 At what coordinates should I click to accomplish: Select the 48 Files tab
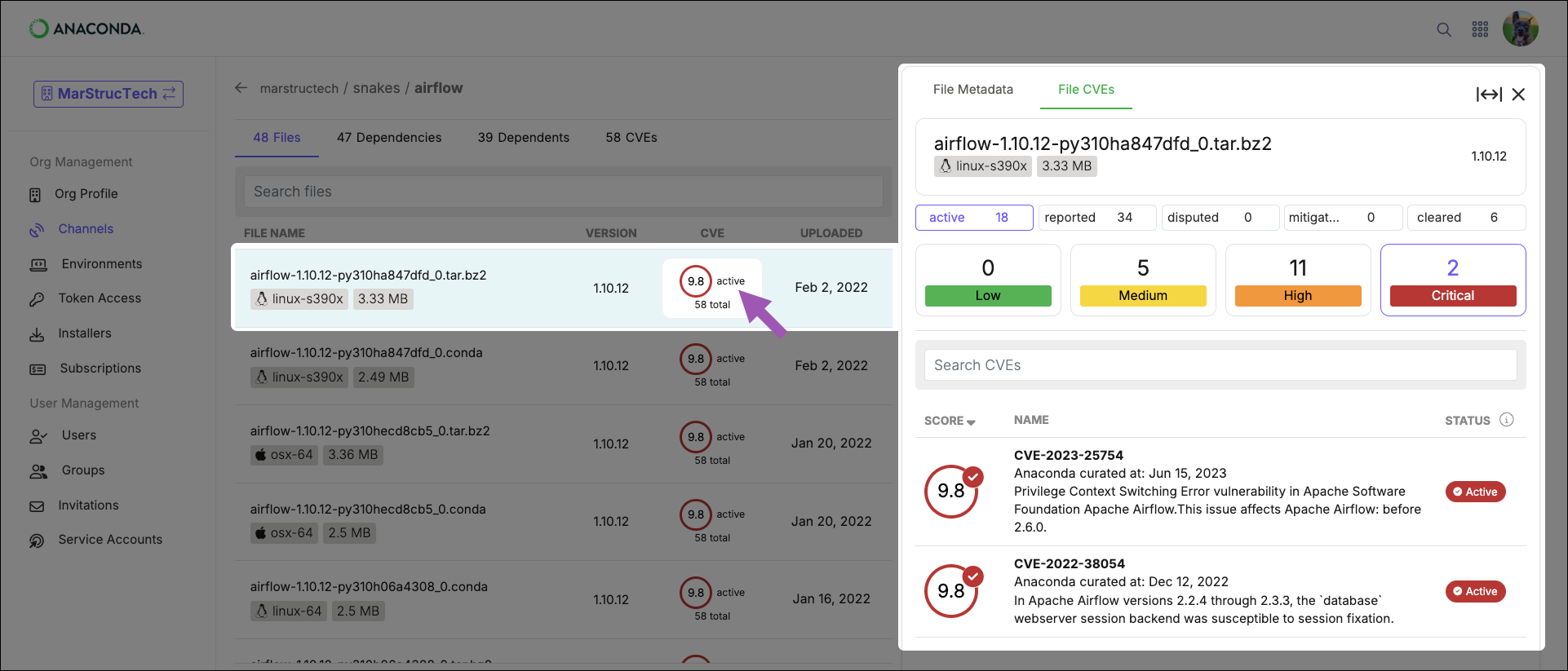tap(277, 137)
